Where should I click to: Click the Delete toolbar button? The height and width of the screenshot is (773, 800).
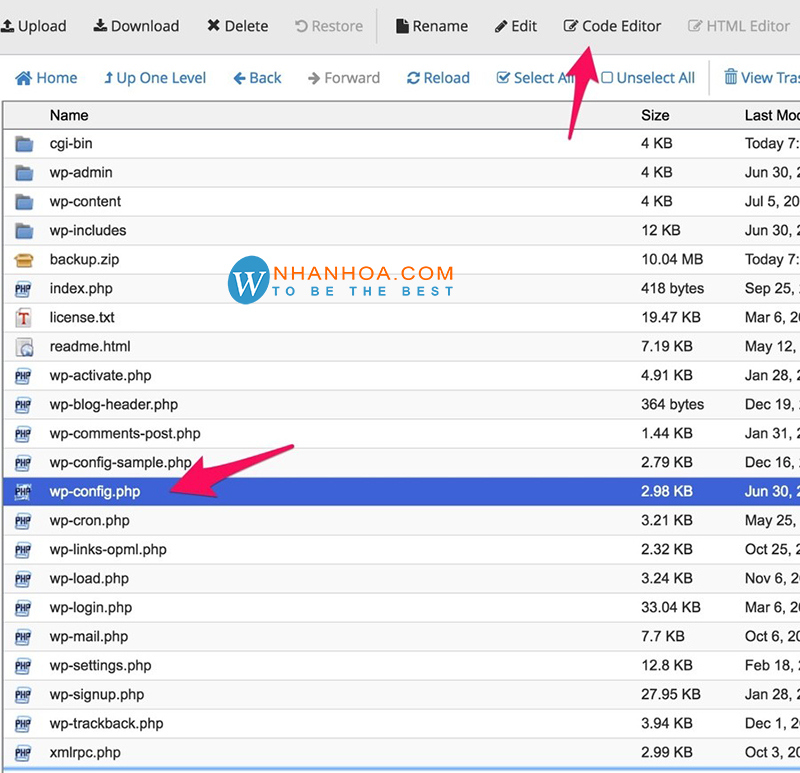coord(238,26)
